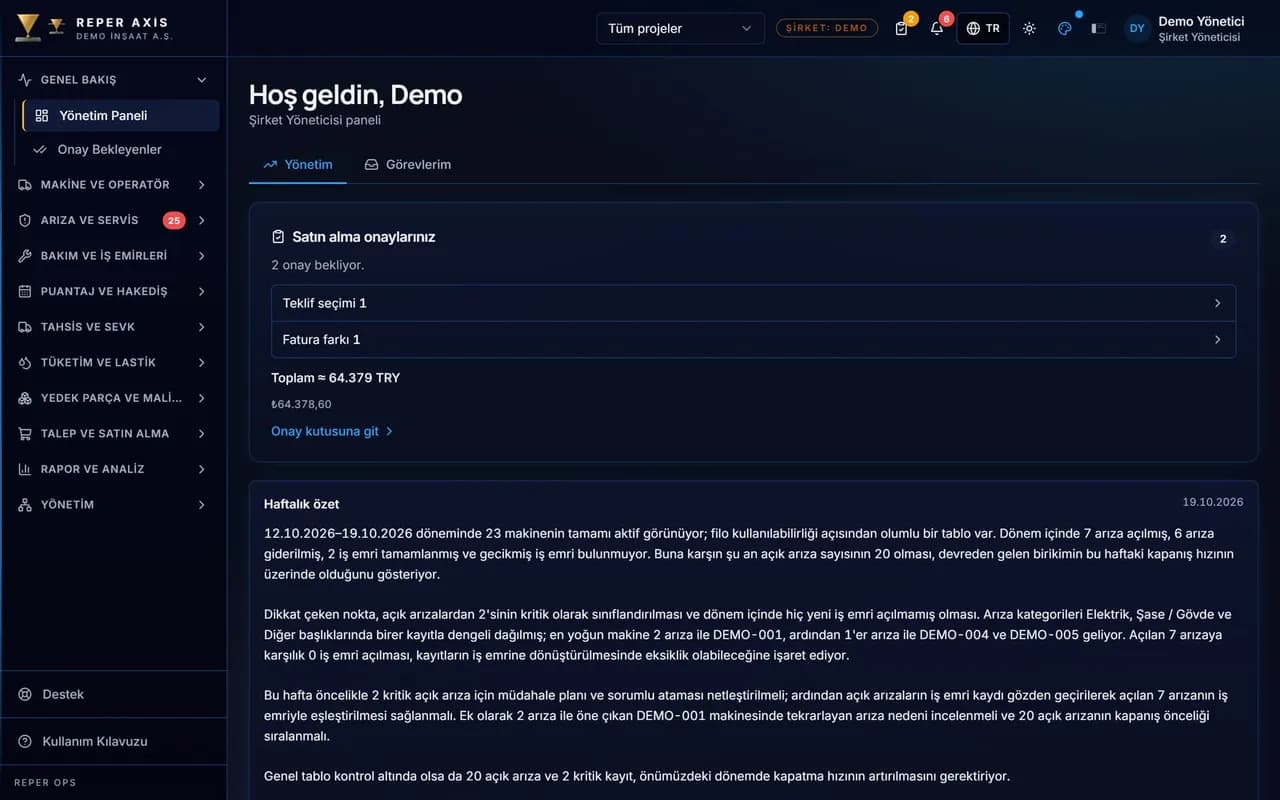Screen dimensions: 1280x800
Task: Expand the Makine ve Operatör menu chevron
Action: coord(202,185)
